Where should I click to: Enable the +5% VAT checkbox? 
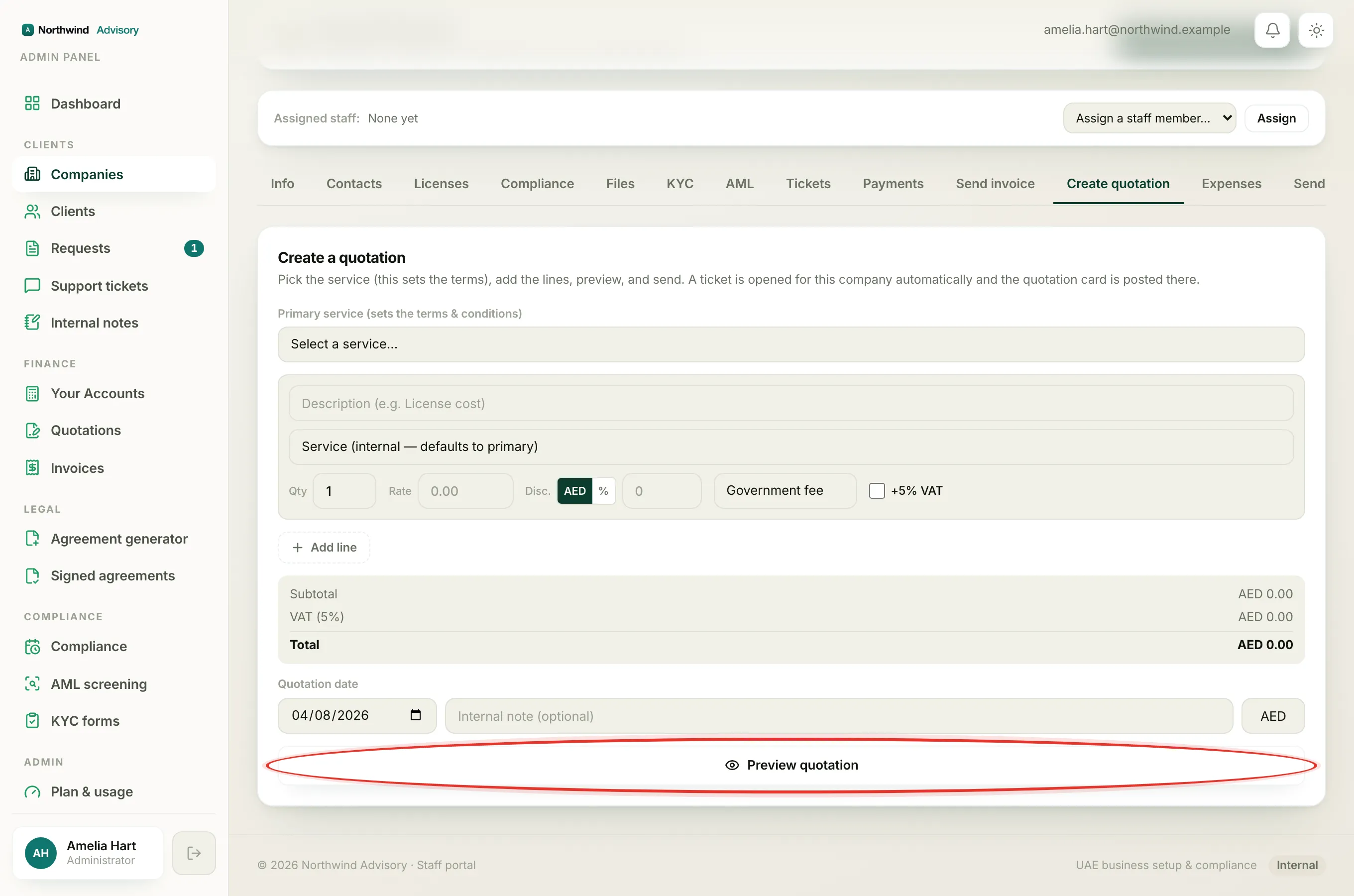click(877, 491)
